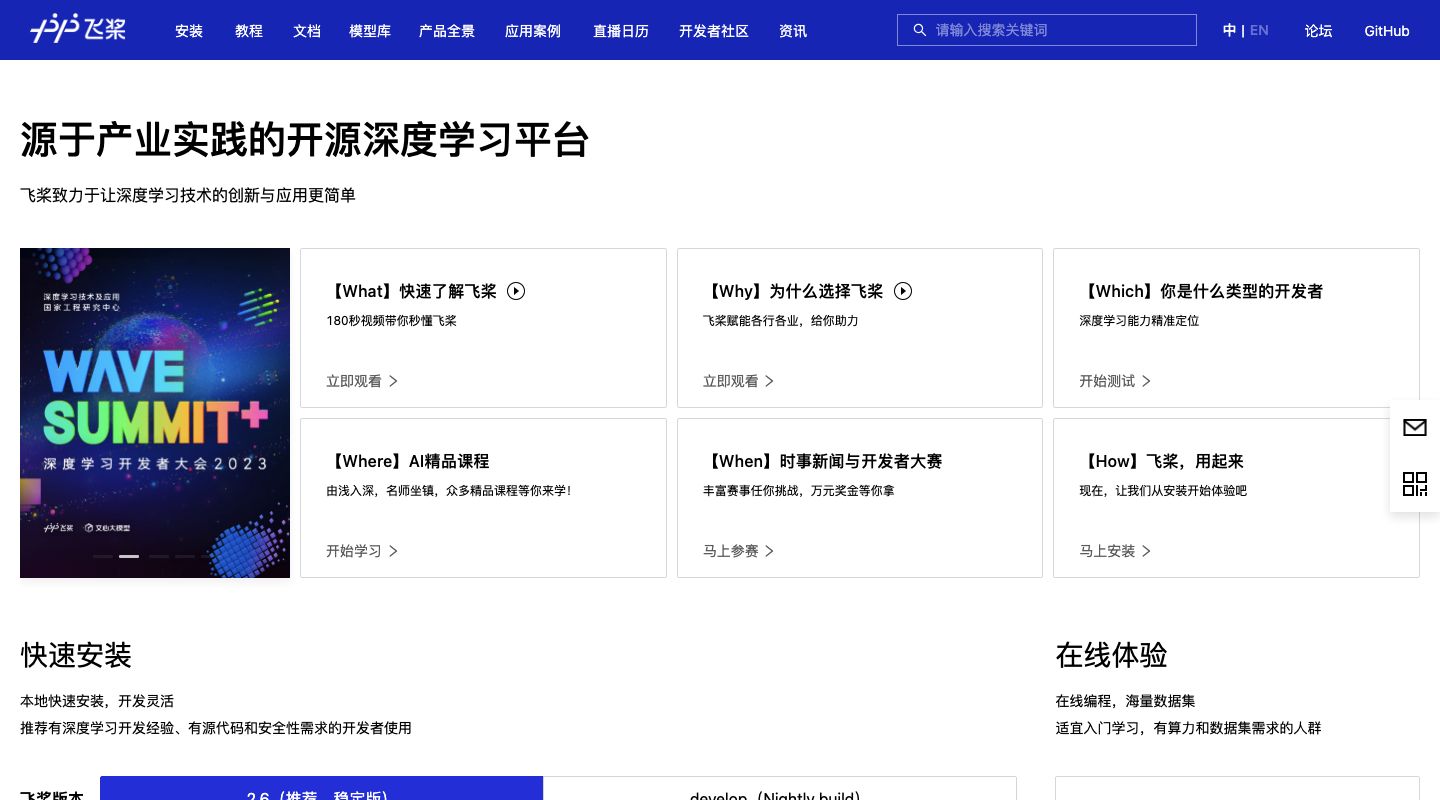Click the text 现在，让我们从安装开始体验吧
1440x800 pixels.
click(x=1163, y=491)
